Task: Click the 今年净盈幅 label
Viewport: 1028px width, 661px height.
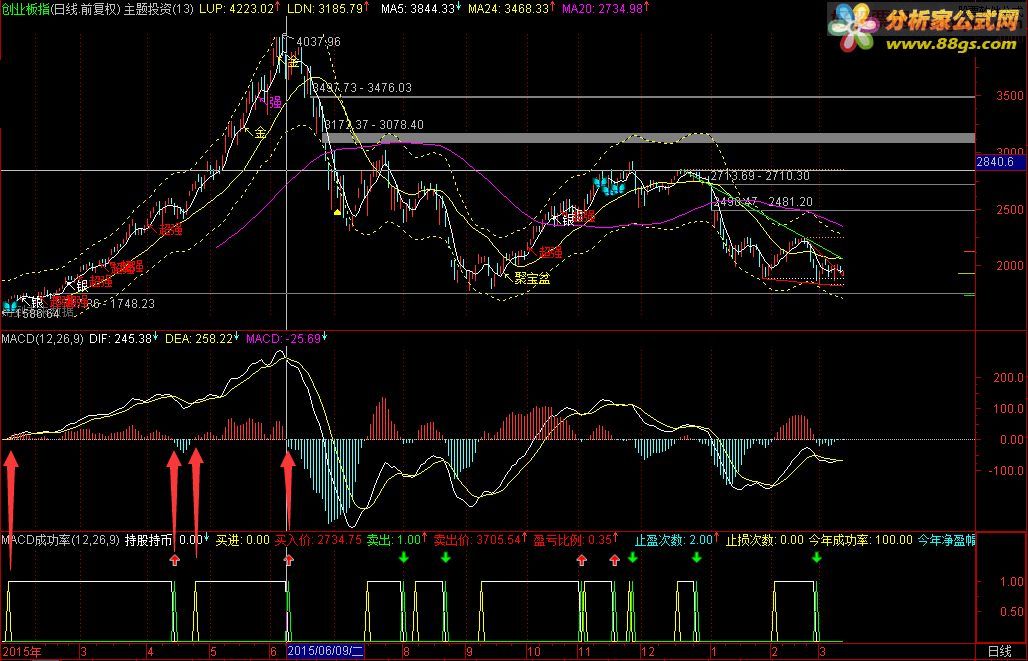Action: (946, 540)
